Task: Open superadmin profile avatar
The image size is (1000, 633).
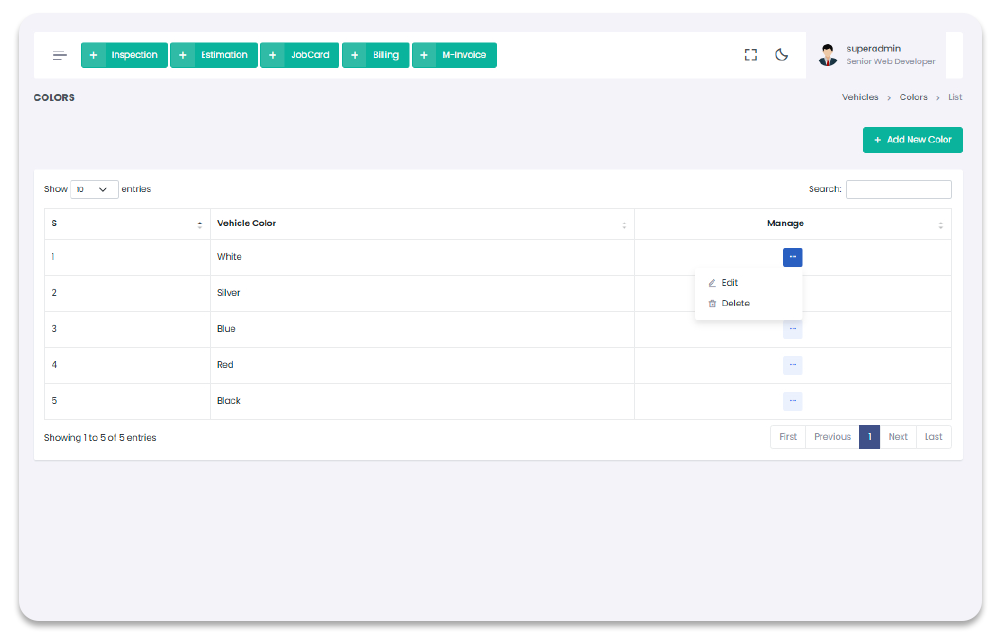Action: point(828,55)
